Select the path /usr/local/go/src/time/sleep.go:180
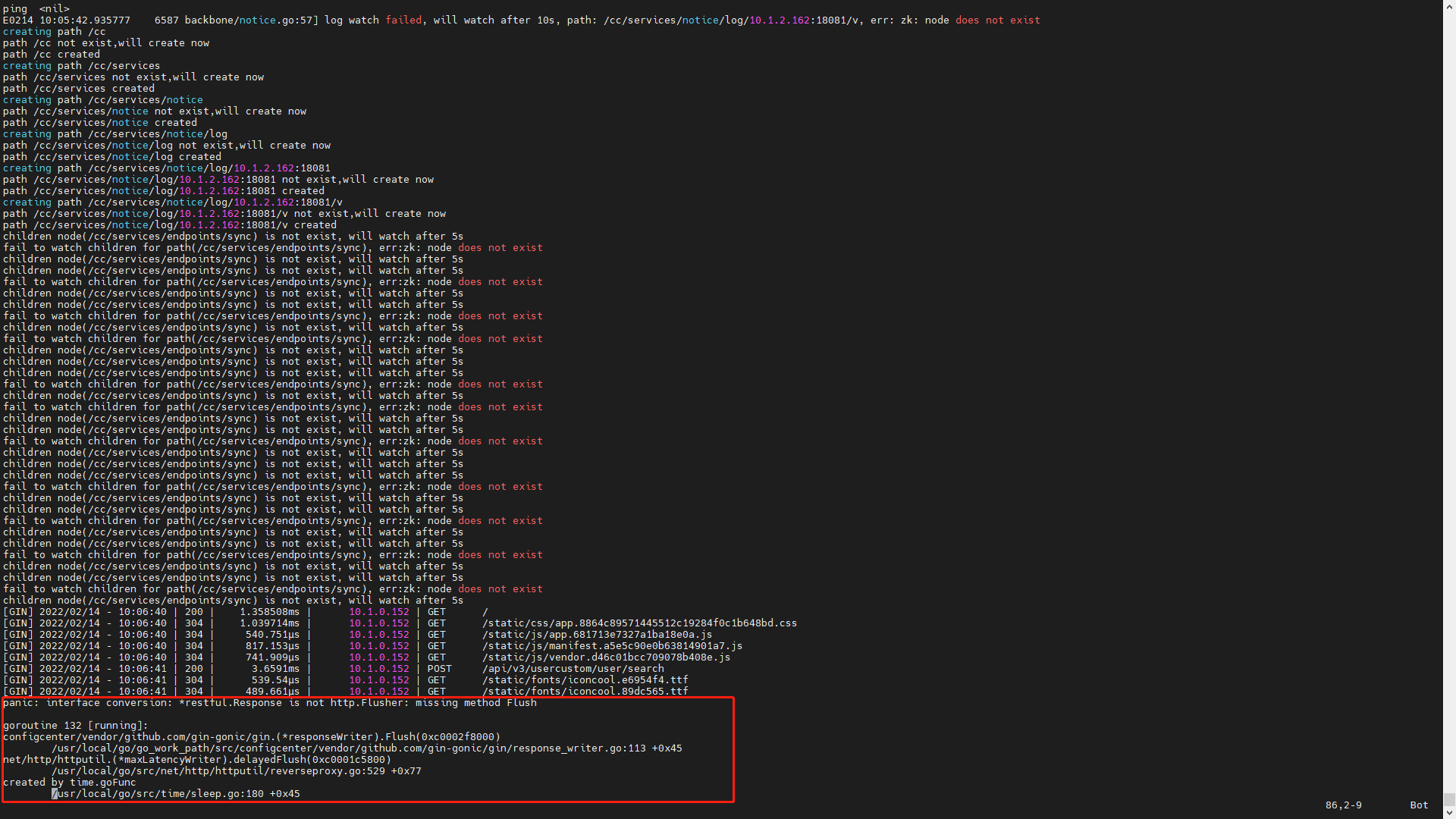The height and width of the screenshot is (819, 1456). pyautogui.click(x=176, y=793)
